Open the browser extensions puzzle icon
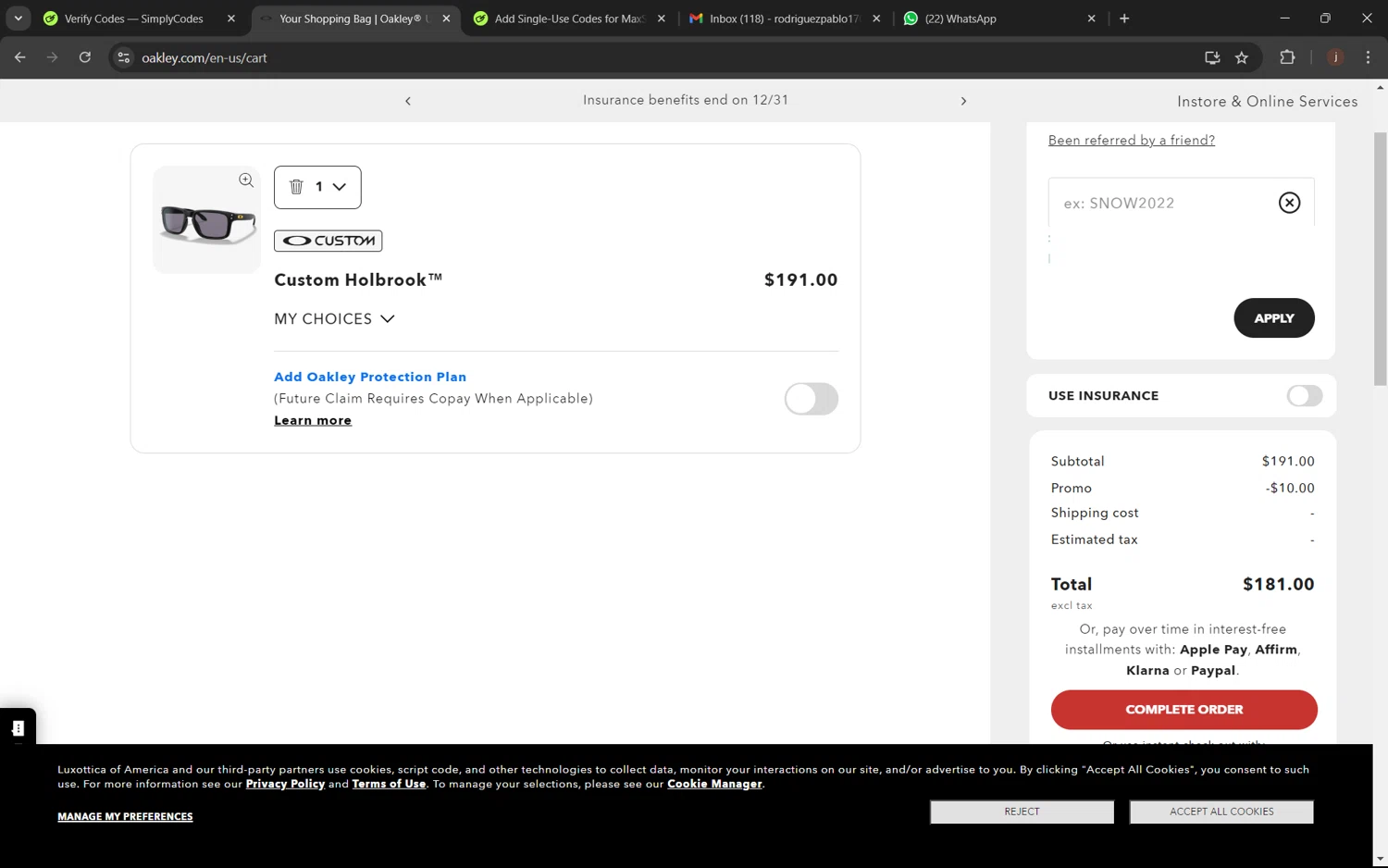Viewport: 1388px width, 868px height. tap(1287, 57)
